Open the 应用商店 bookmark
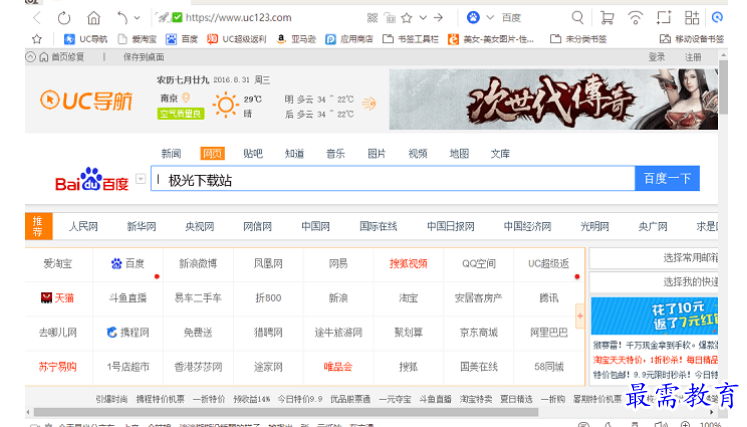This screenshot has height=427, width=747. click(349, 39)
